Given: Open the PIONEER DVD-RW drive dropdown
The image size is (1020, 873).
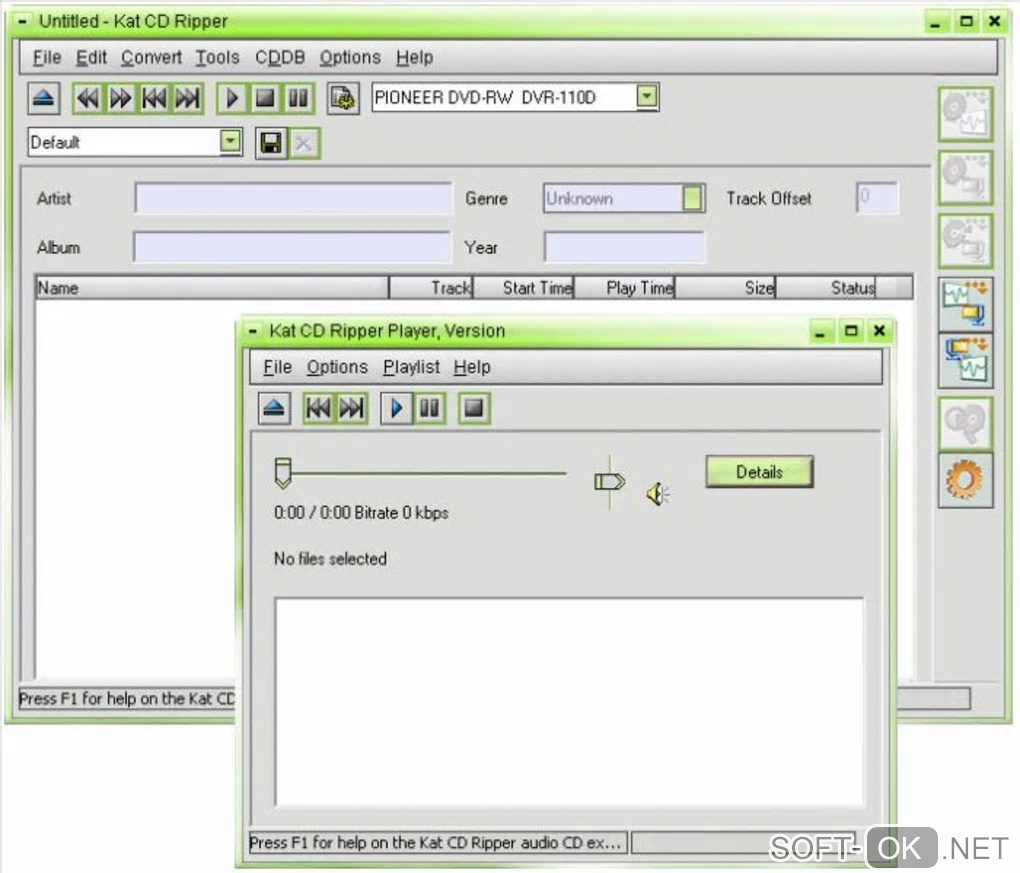Looking at the screenshot, I should (x=647, y=96).
